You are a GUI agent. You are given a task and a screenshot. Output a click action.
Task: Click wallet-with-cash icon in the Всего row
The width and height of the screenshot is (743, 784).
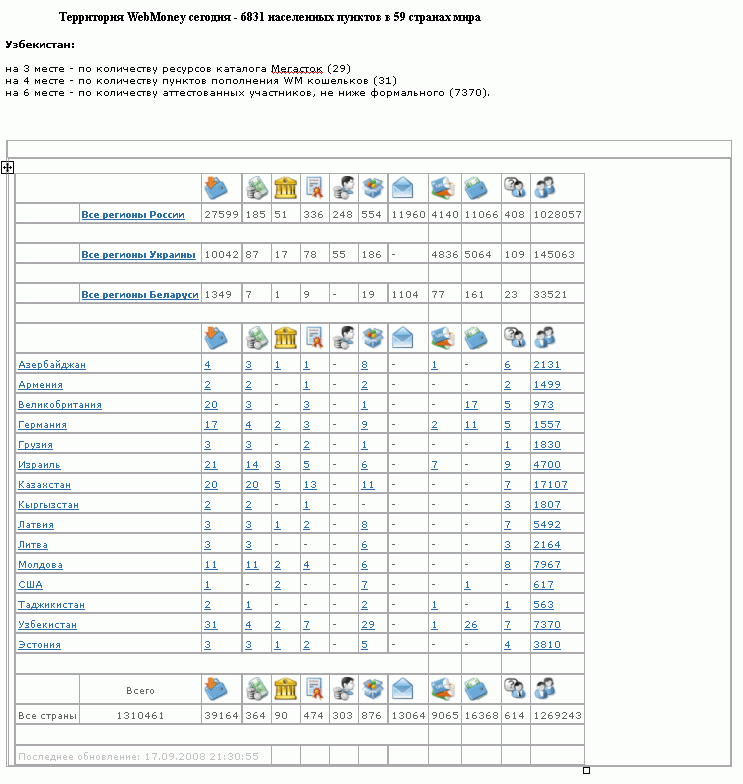[476, 688]
